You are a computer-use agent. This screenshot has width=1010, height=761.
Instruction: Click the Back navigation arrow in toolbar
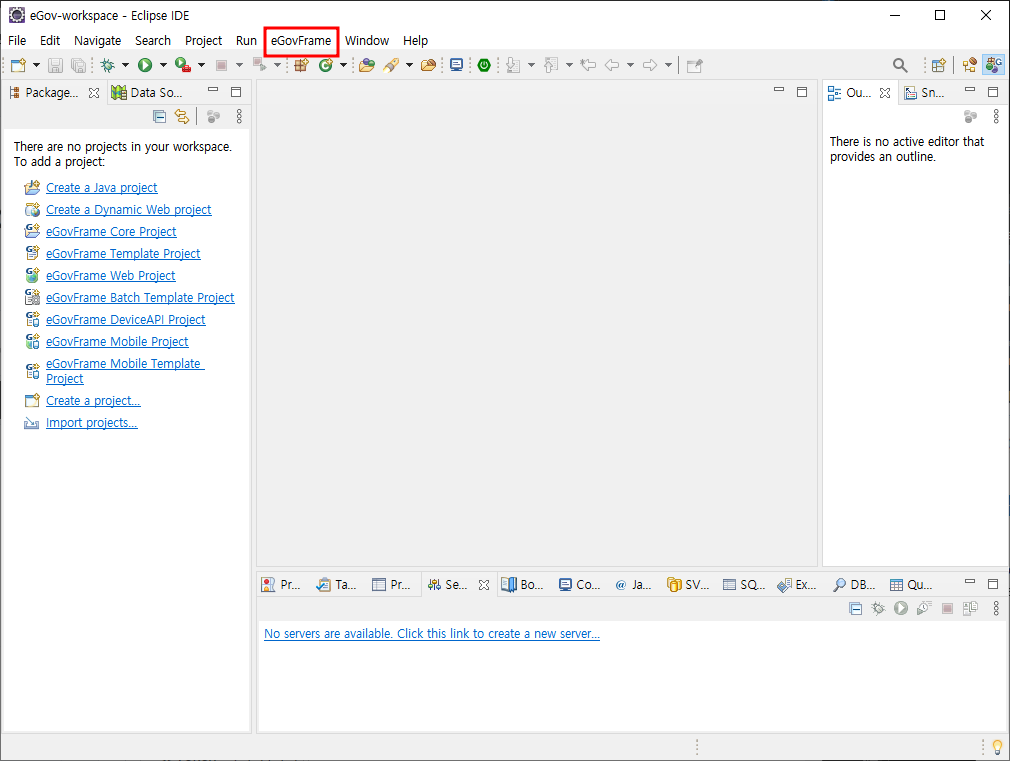pos(612,65)
